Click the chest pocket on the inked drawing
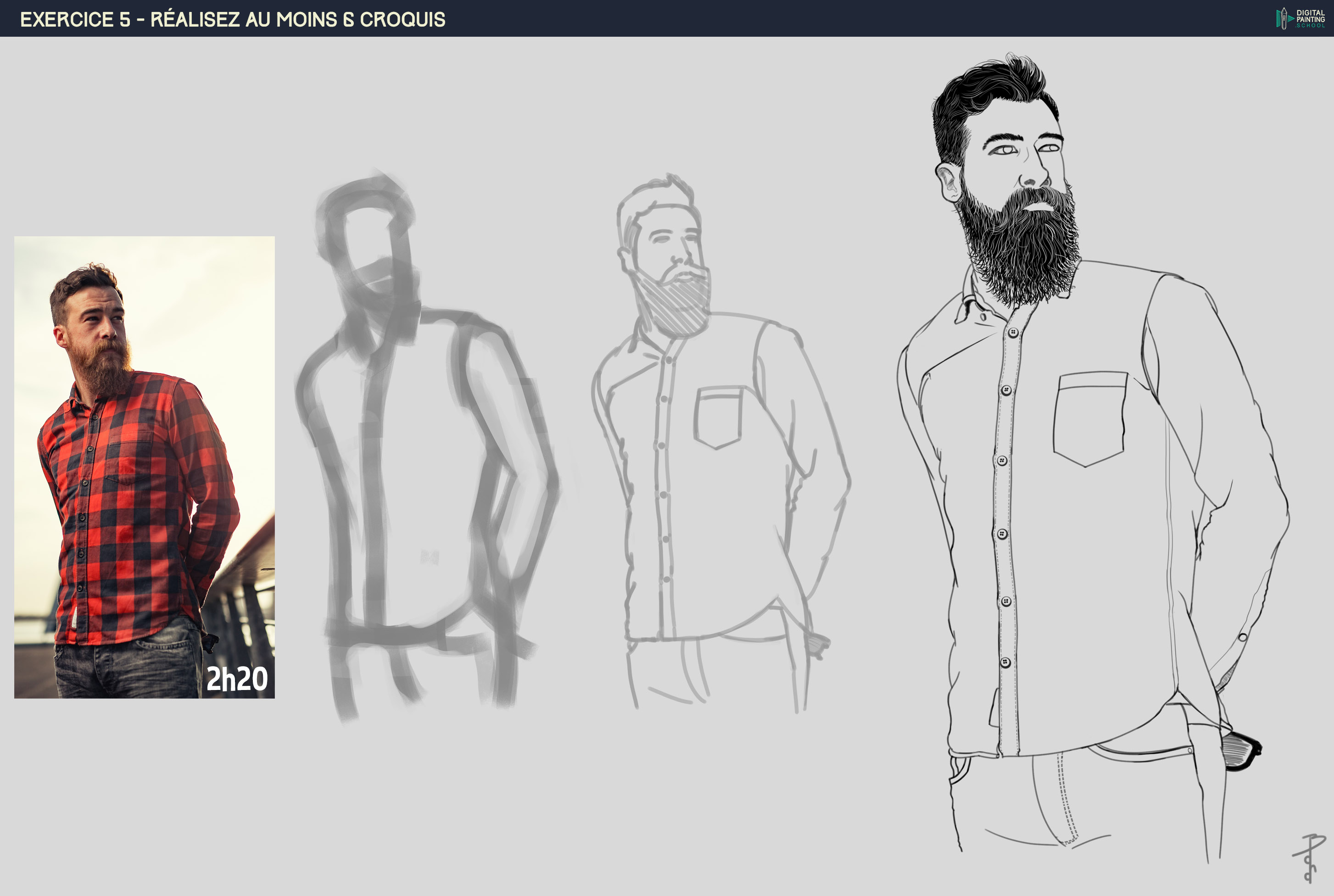 tap(1089, 417)
